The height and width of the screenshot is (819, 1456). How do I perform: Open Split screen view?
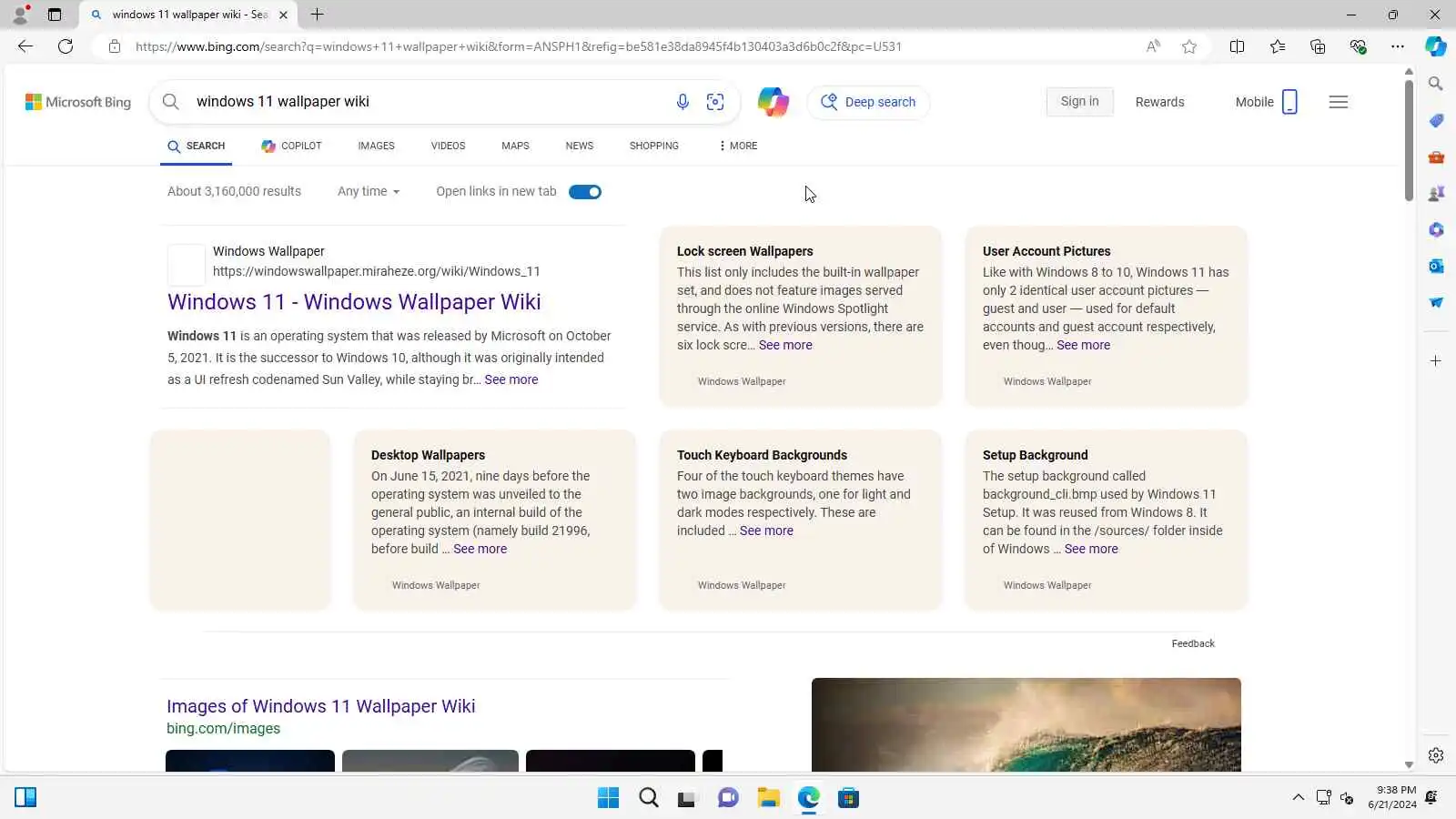point(1237,46)
